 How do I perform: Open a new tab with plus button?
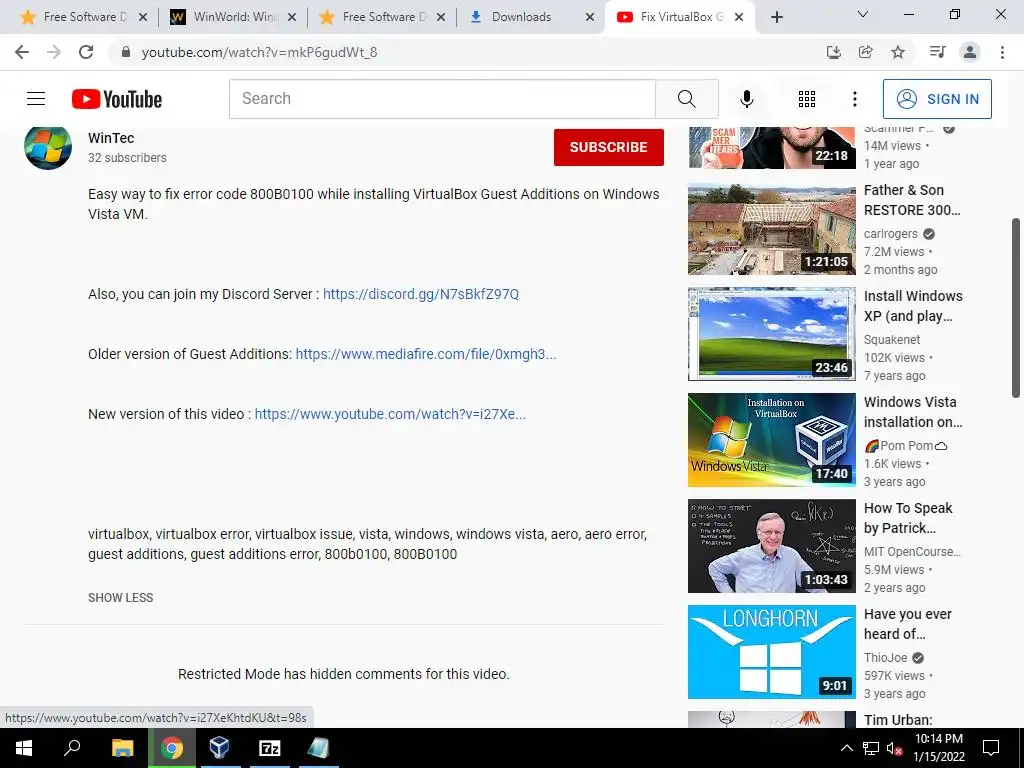[x=776, y=17]
